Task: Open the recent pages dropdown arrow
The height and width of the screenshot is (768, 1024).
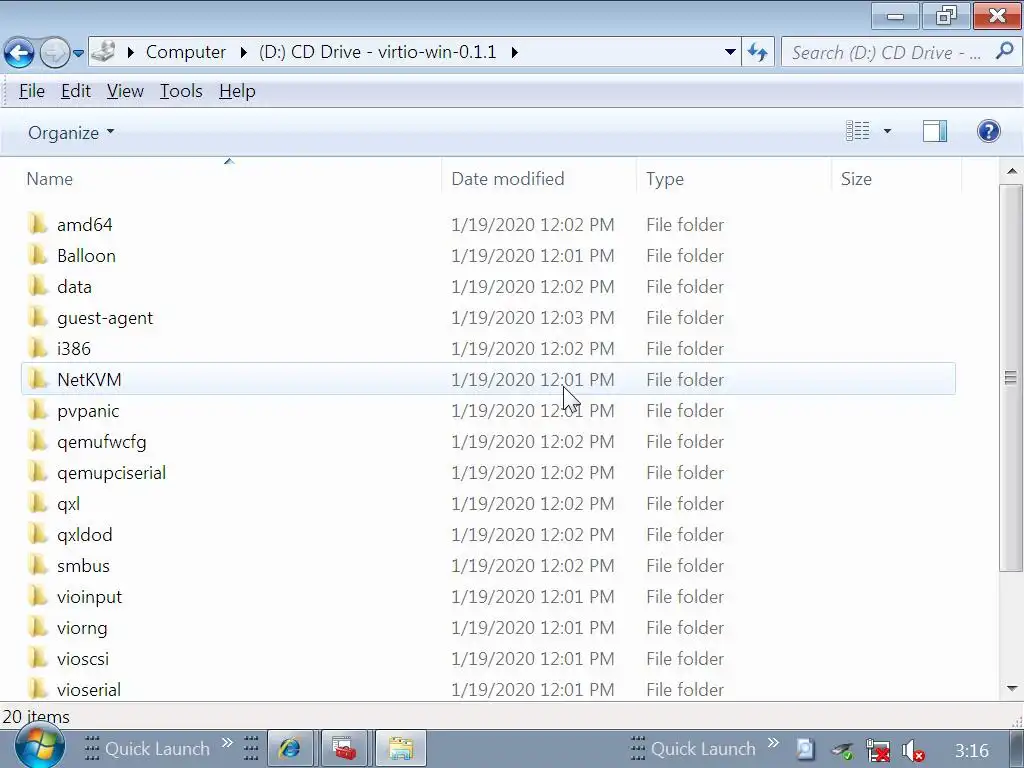Action: coord(78,53)
